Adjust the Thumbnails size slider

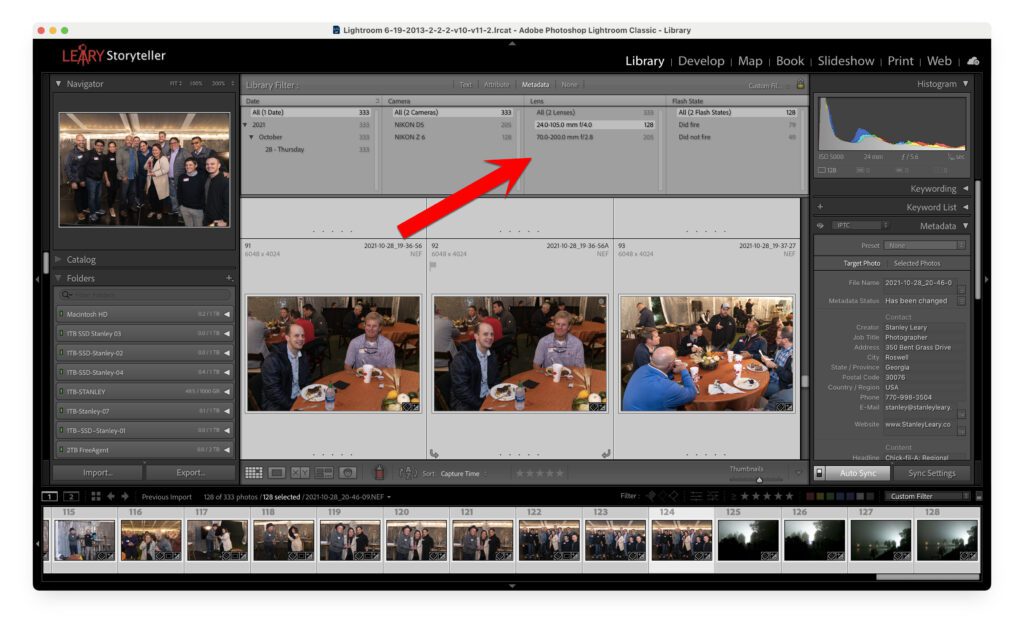click(x=759, y=479)
